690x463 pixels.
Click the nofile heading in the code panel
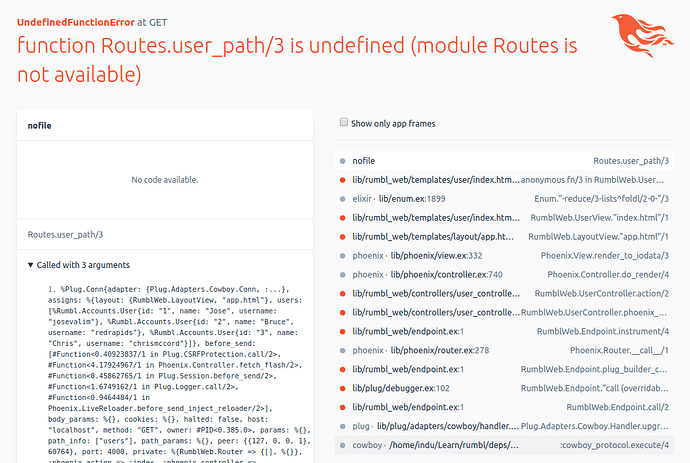(x=39, y=125)
